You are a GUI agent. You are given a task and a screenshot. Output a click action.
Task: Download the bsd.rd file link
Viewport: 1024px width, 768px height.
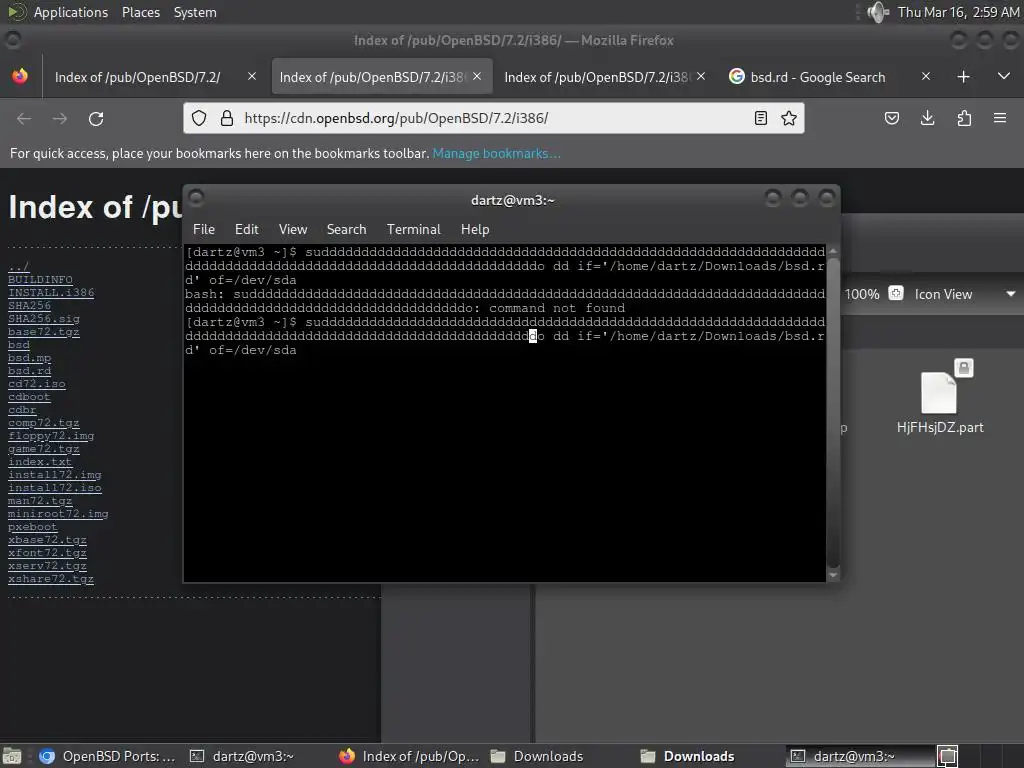click(29, 371)
